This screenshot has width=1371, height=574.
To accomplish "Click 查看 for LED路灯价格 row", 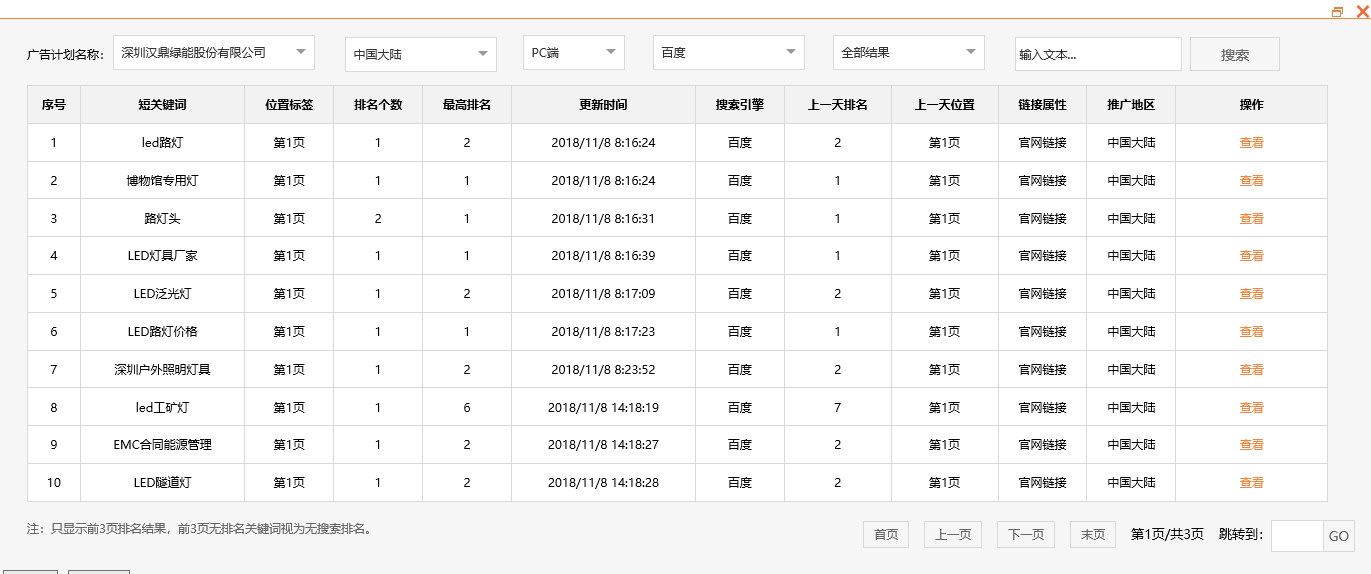I will (x=1251, y=332).
